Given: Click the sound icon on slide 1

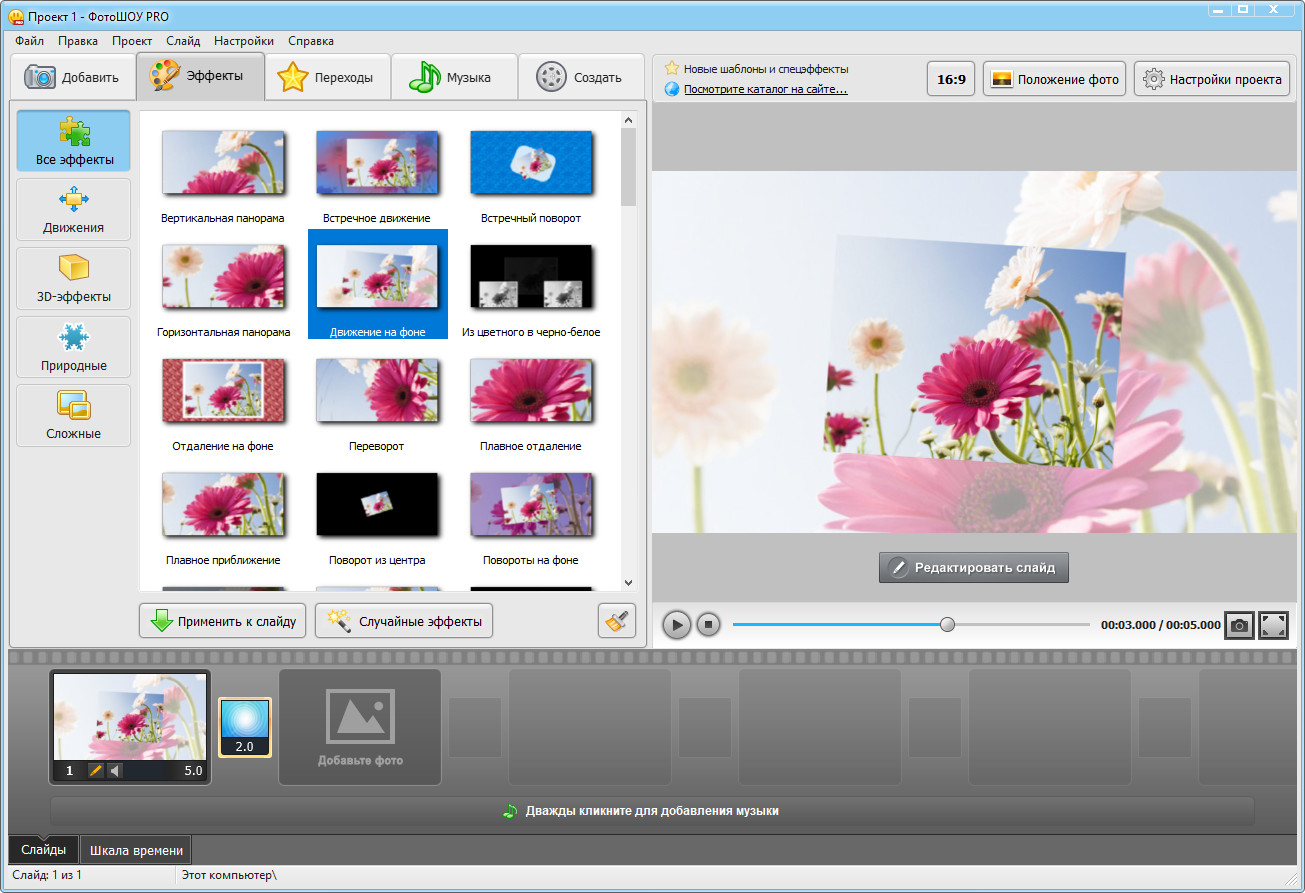Looking at the screenshot, I should (x=114, y=771).
